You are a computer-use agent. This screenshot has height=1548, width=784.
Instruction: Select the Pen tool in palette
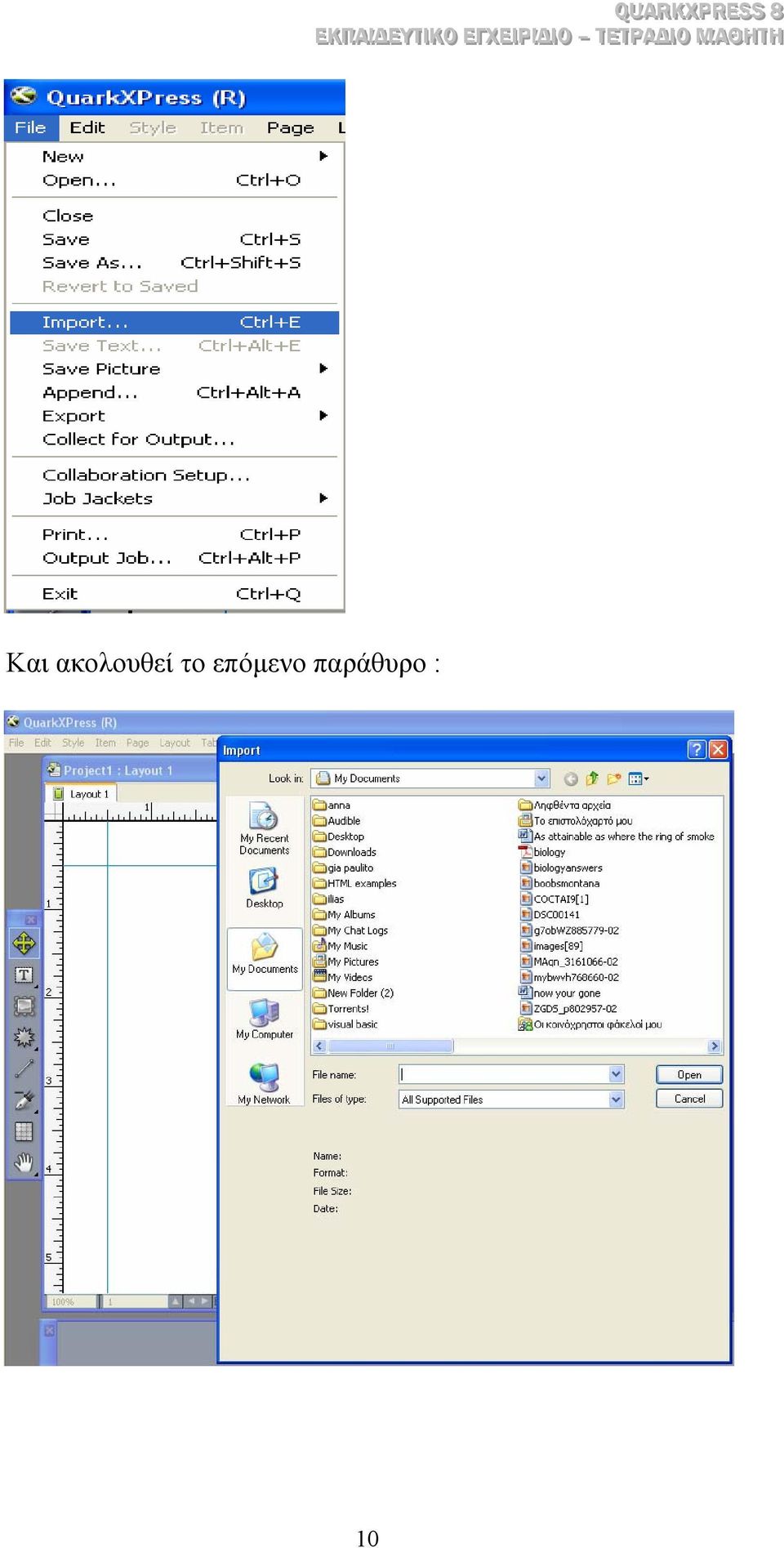[x=24, y=1100]
